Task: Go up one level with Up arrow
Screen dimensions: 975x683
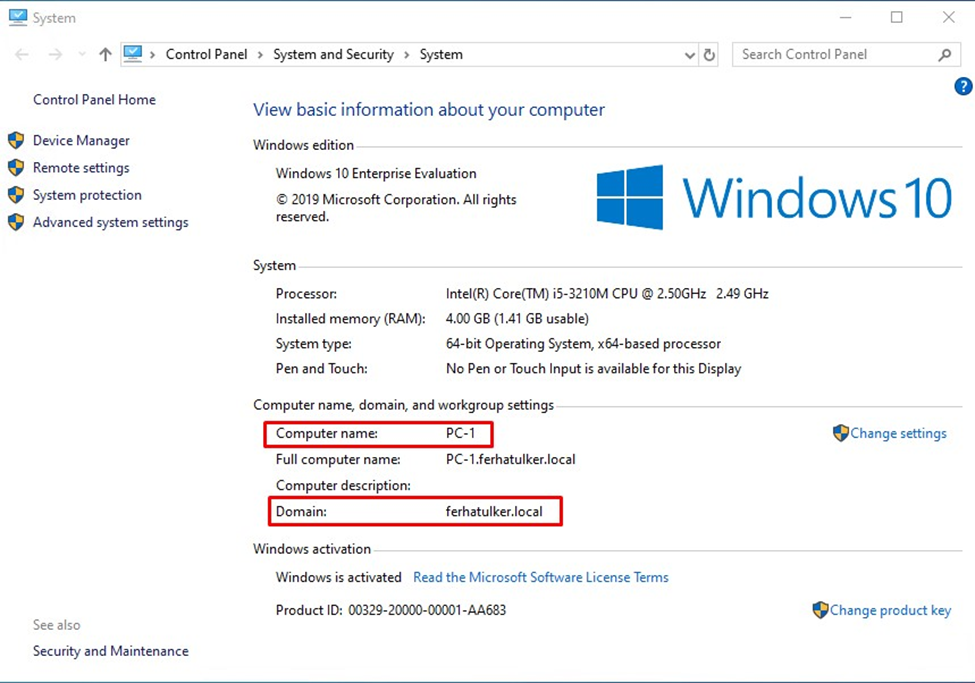Action: [x=105, y=55]
